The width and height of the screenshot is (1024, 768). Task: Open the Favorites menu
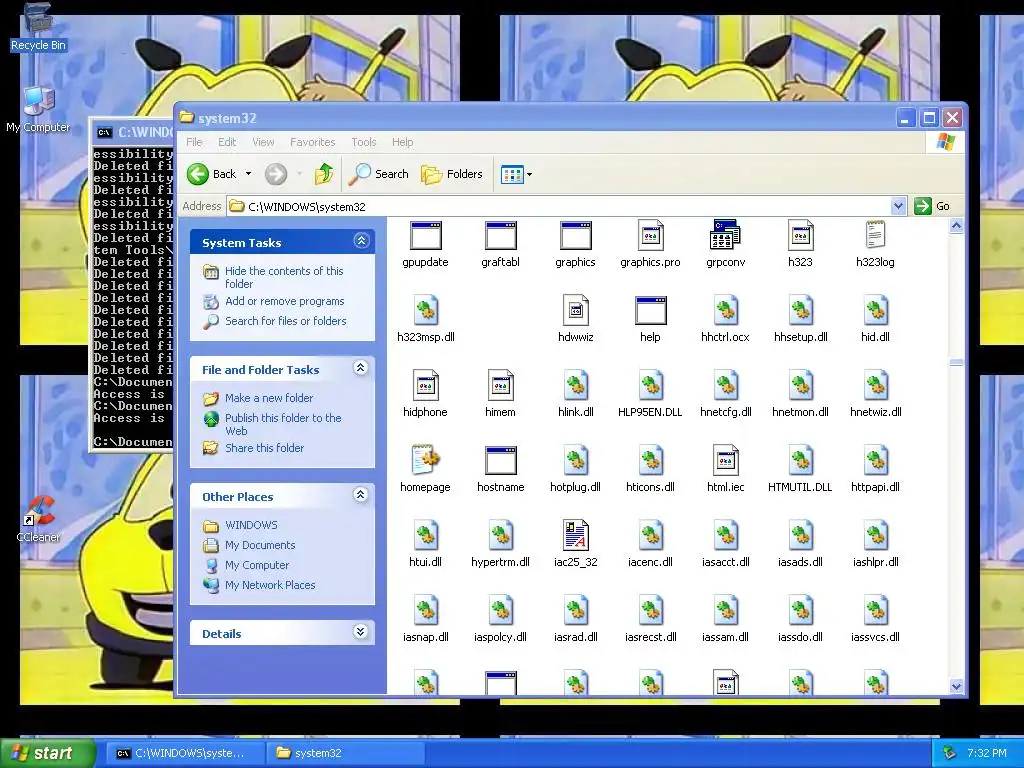[312, 142]
